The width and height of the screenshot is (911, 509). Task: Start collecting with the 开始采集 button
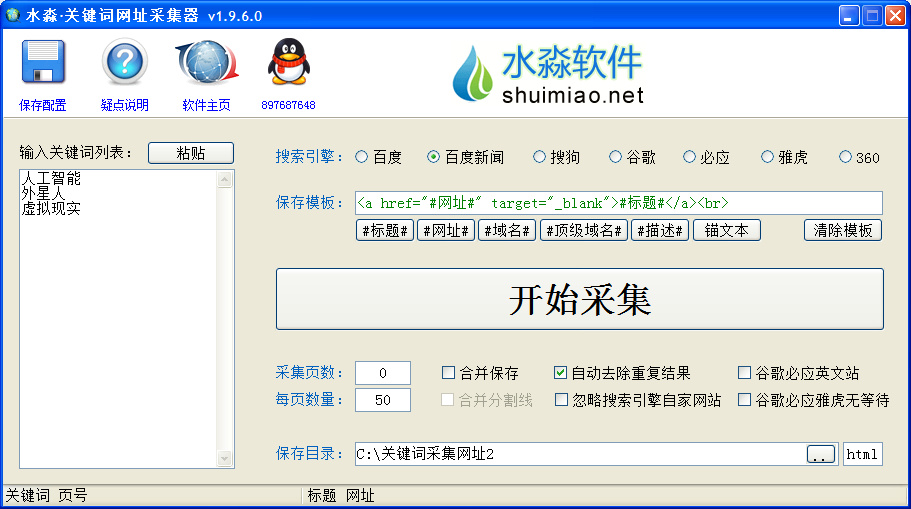pyautogui.click(x=579, y=299)
